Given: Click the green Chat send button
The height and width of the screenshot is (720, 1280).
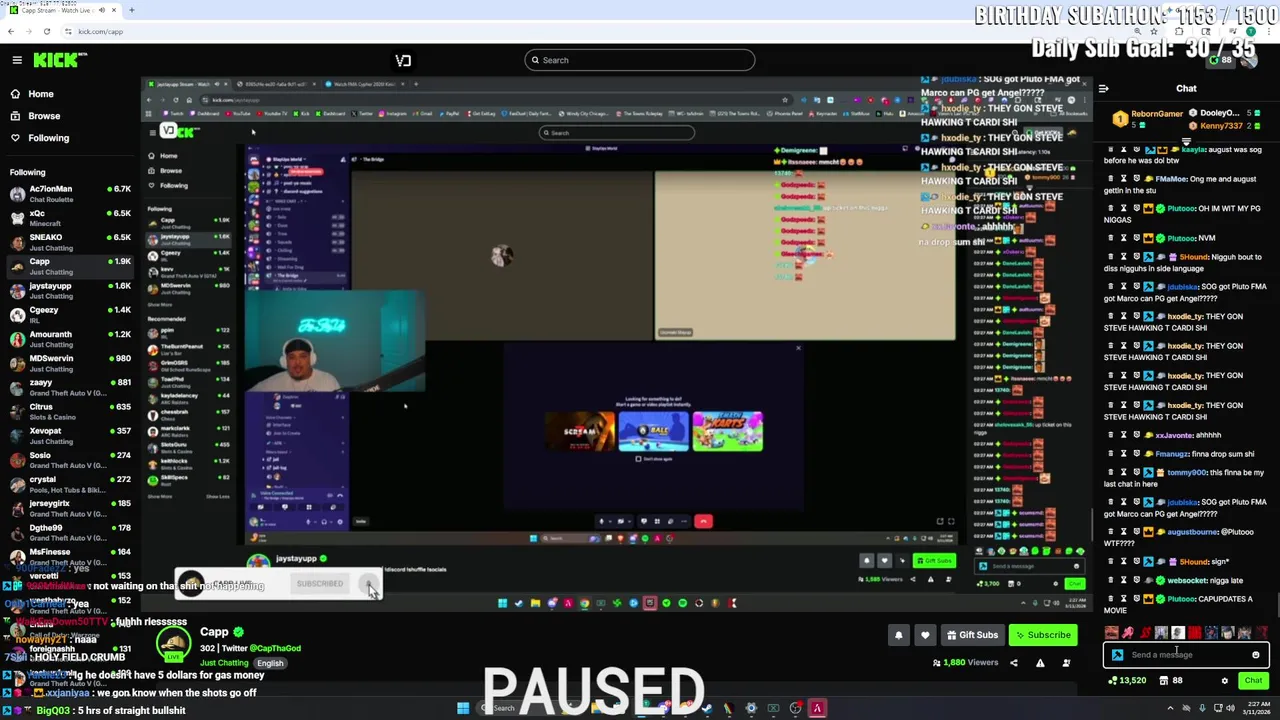Looking at the screenshot, I should click(x=1253, y=681).
